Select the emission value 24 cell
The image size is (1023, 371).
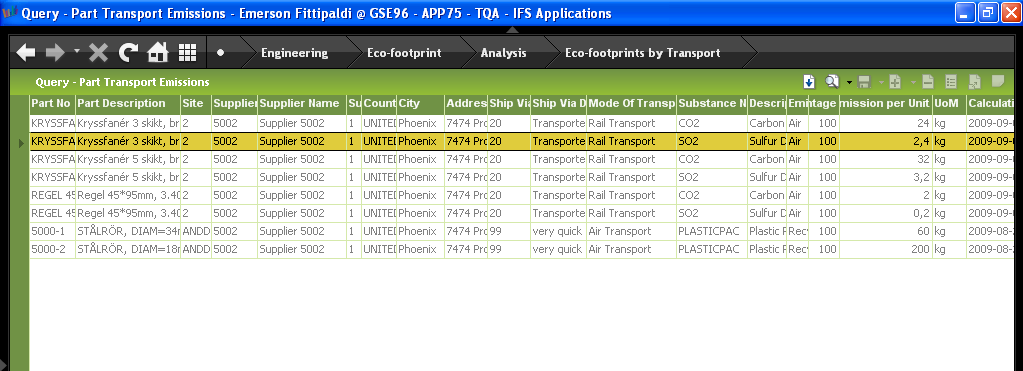coord(885,123)
